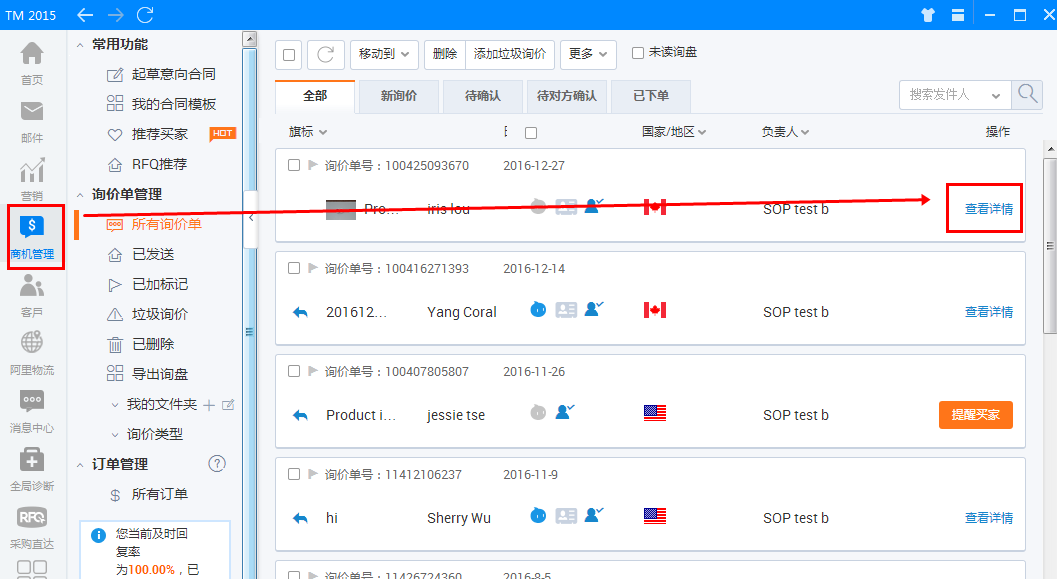Image resolution: width=1057 pixels, height=579 pixels.
Task: Open the 营销 marketing chart icon
Action: [32, 170]
